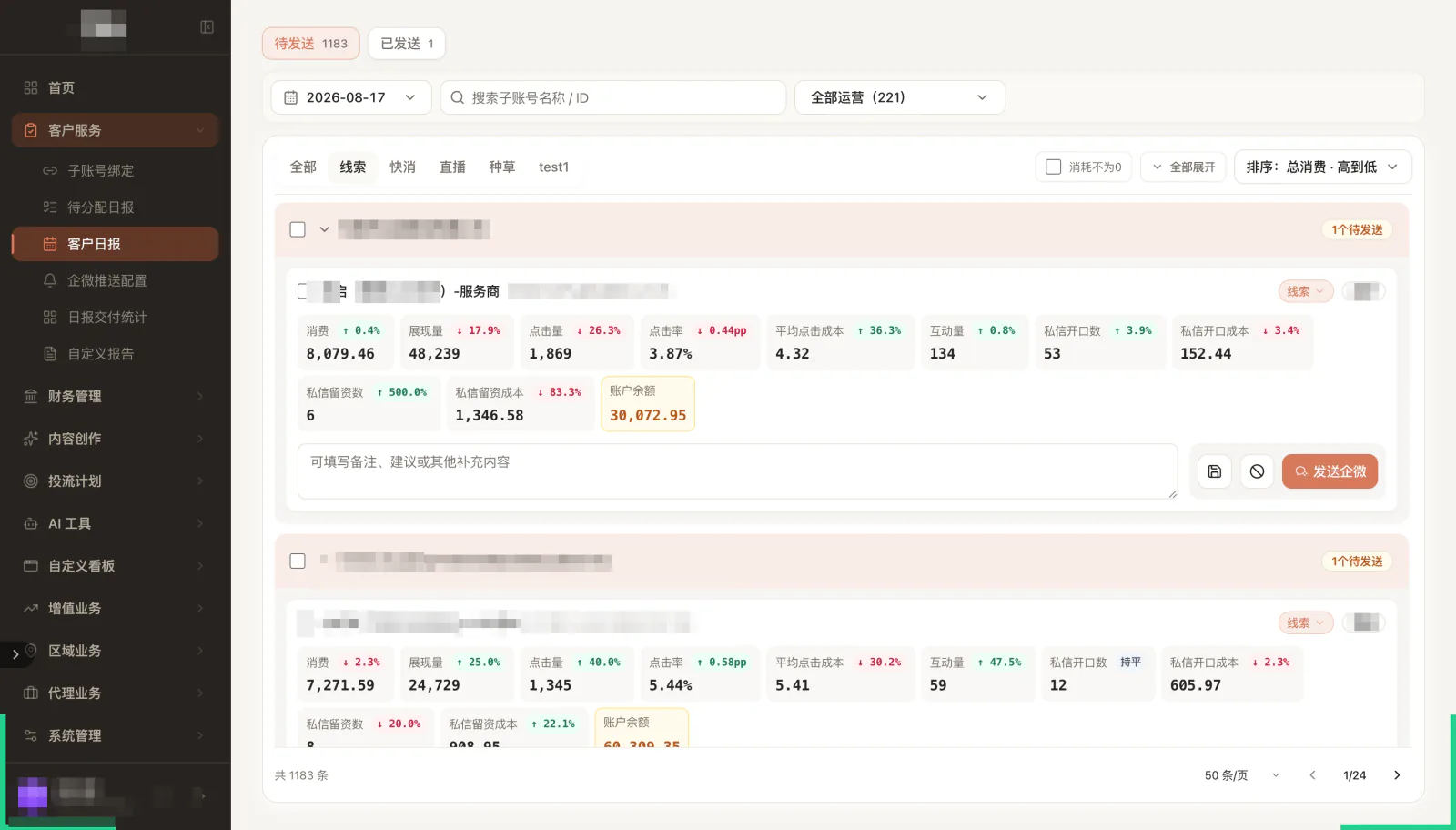Select 客户日报 in the sidebar

click(x=115, y=244)
